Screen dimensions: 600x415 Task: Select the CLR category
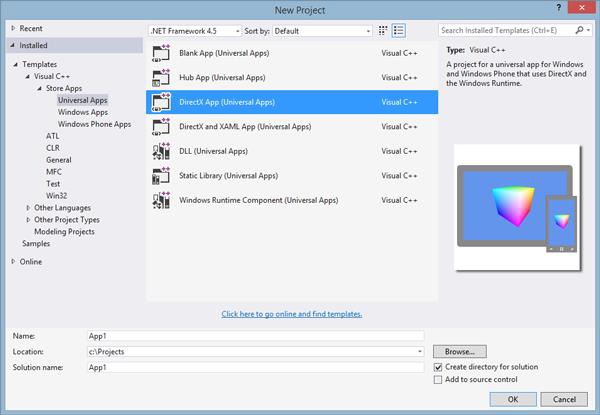(x=53, y=148)
